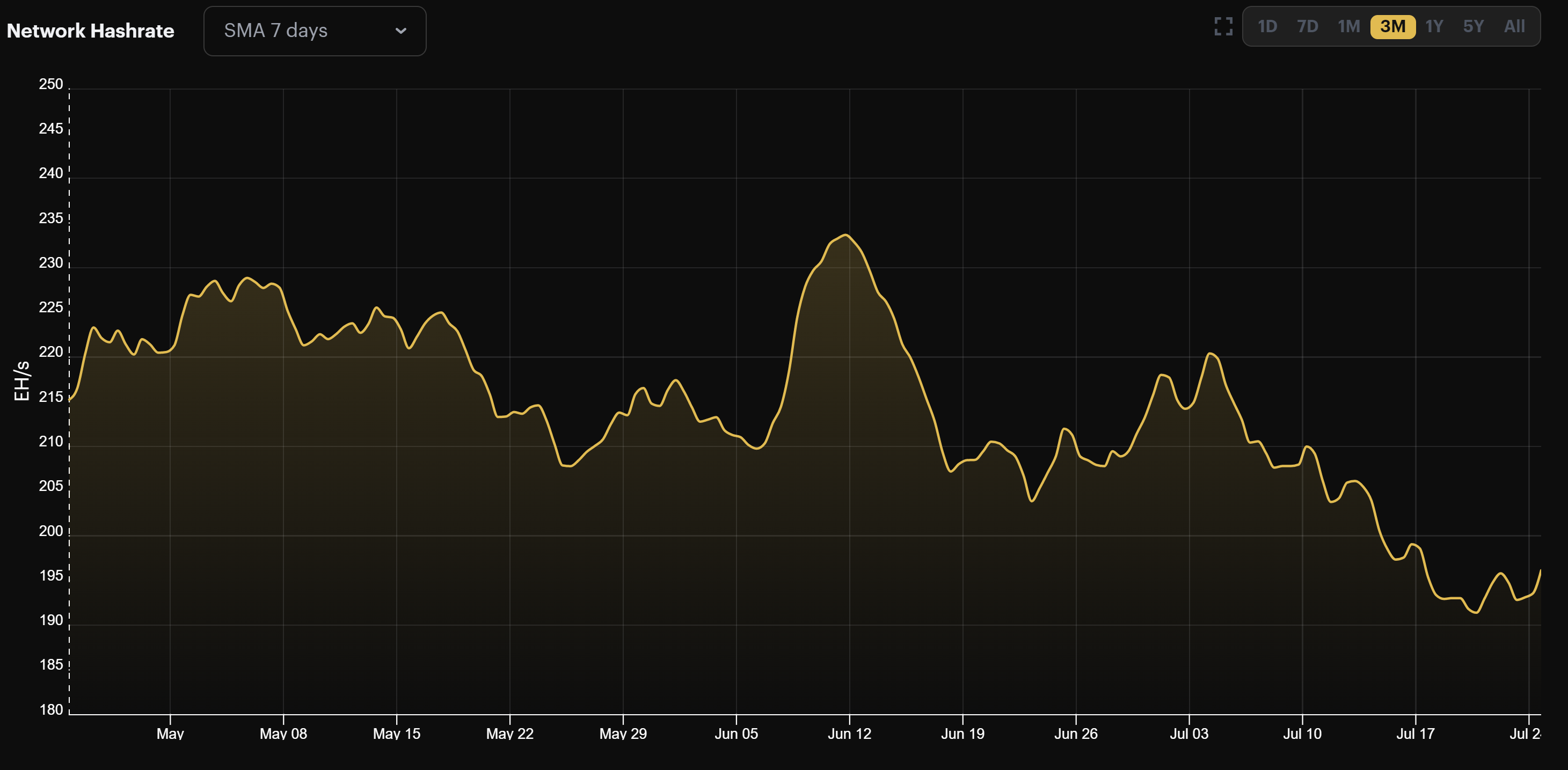
Task: Click the May 08 date label
Action: coord(283,734)
